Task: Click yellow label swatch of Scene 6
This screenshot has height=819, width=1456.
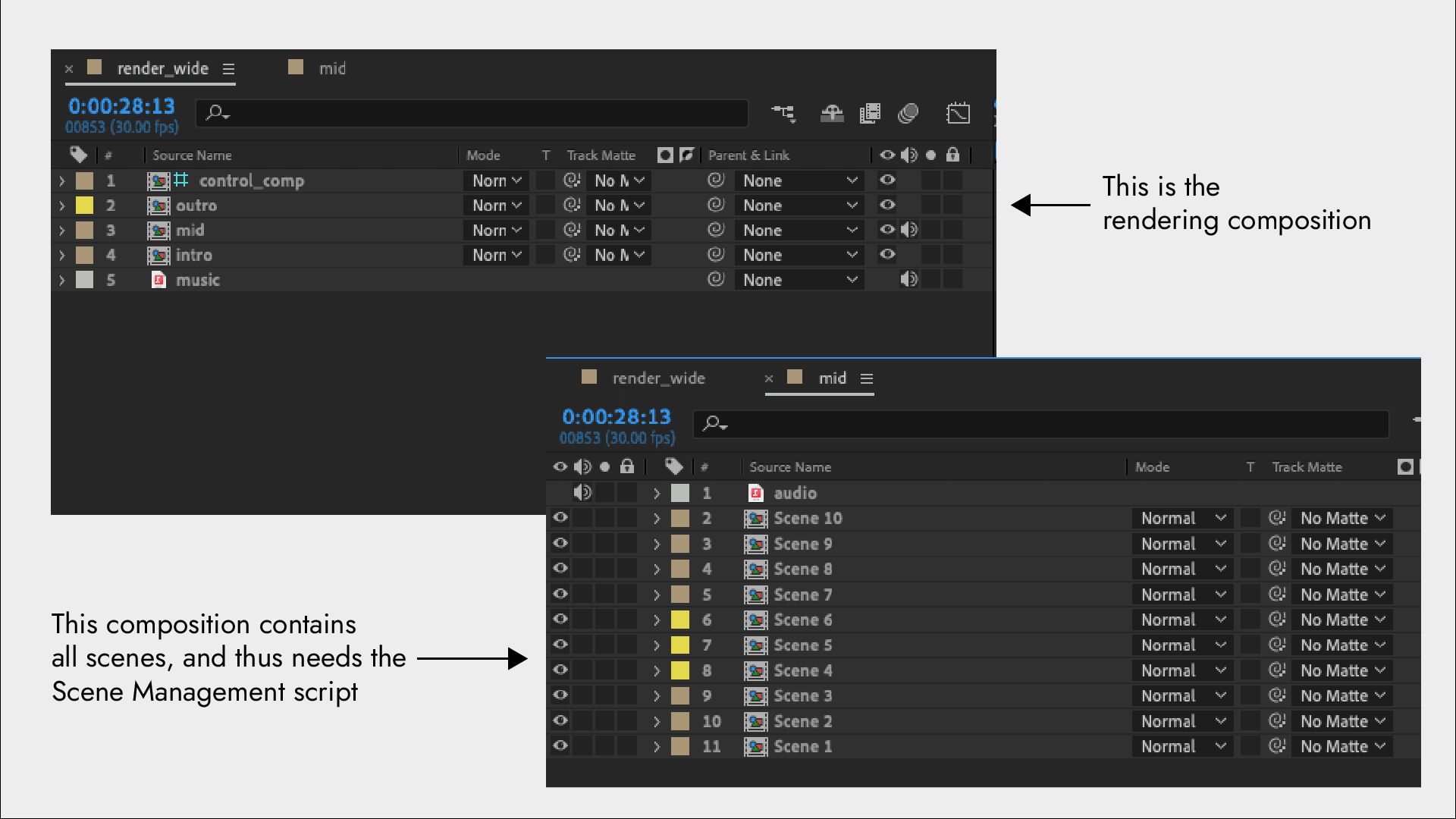Action: tap(680, 620)
